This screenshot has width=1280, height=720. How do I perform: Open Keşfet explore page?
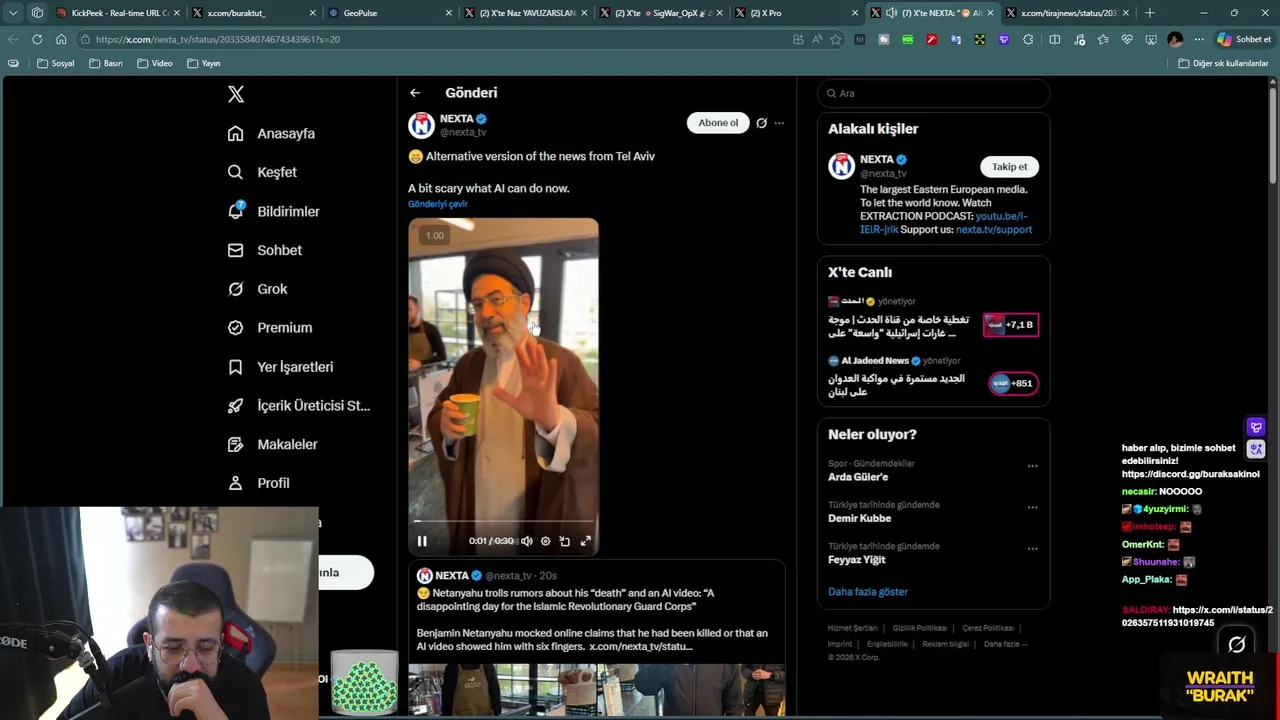262,172
